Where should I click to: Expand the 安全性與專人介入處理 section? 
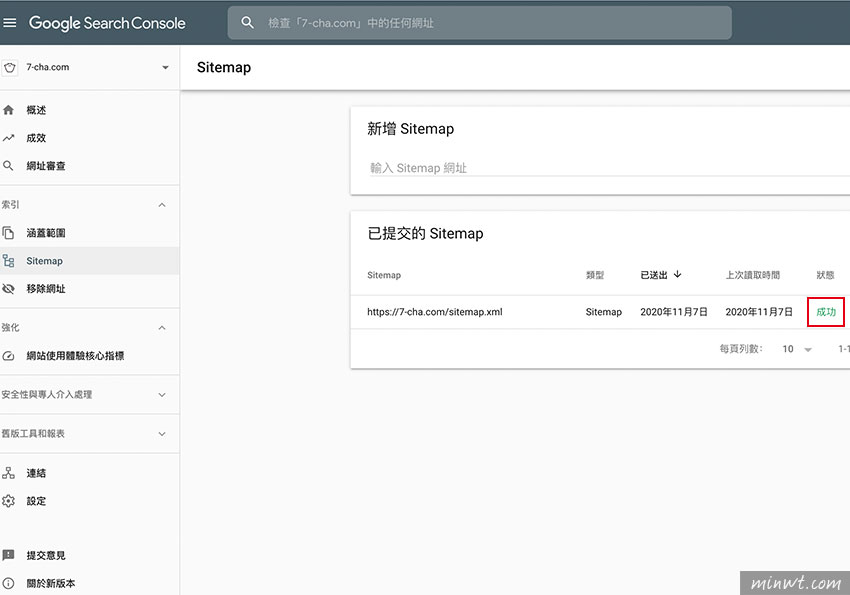tap(162, 394)
